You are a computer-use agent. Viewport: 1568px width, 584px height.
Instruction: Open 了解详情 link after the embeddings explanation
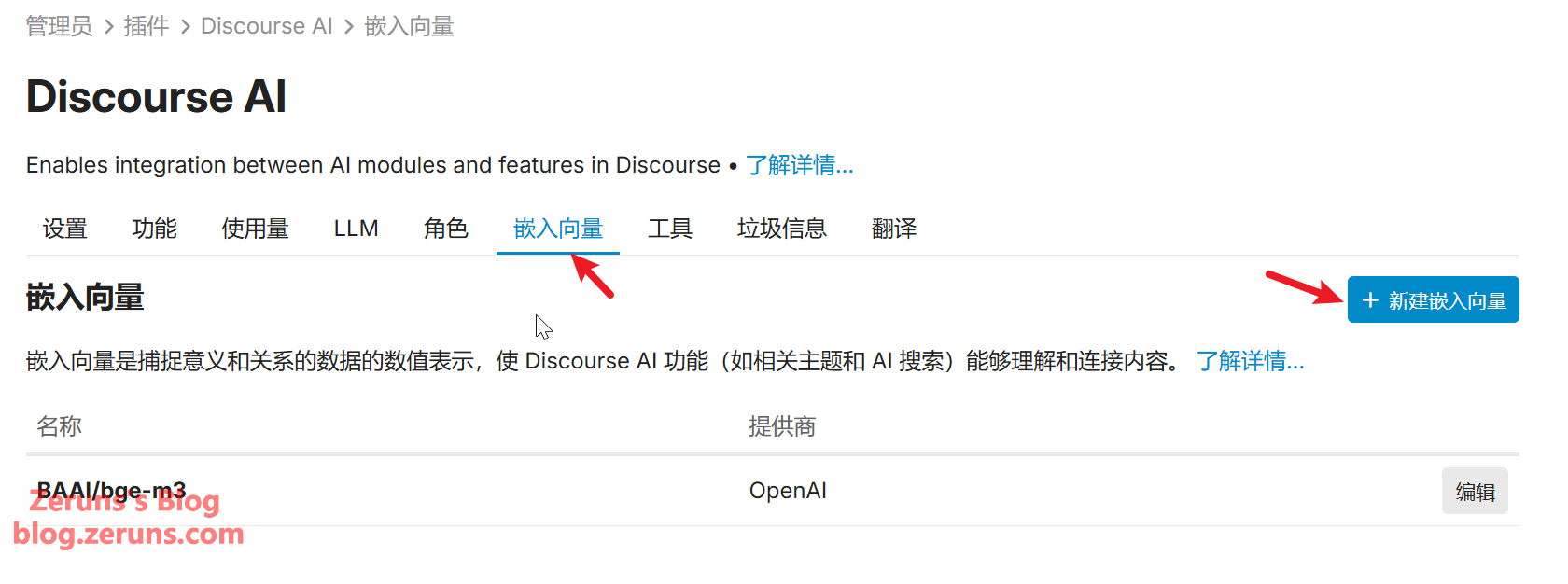point(1250,361)
